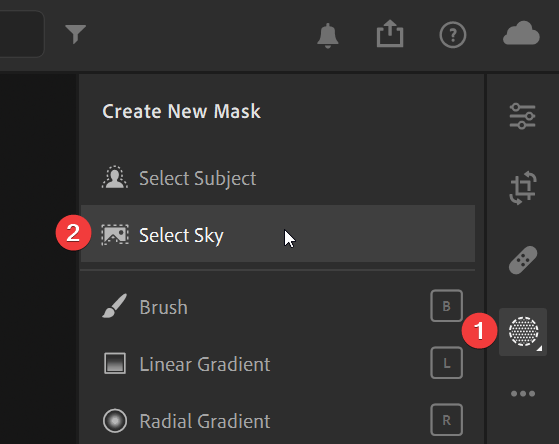559x444 pixels.
Task: Activate the Masking tool icon
Action: pyautogui.click(x=523, y=332)
